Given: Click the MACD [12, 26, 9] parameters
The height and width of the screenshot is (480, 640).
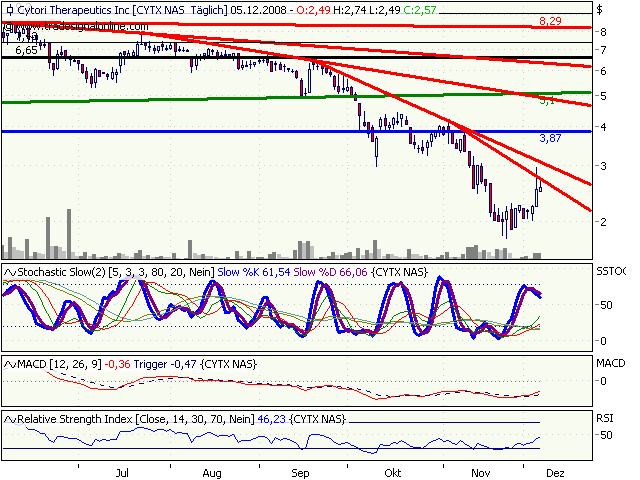Looking at the screenshot, I should (x=59, y=364).
